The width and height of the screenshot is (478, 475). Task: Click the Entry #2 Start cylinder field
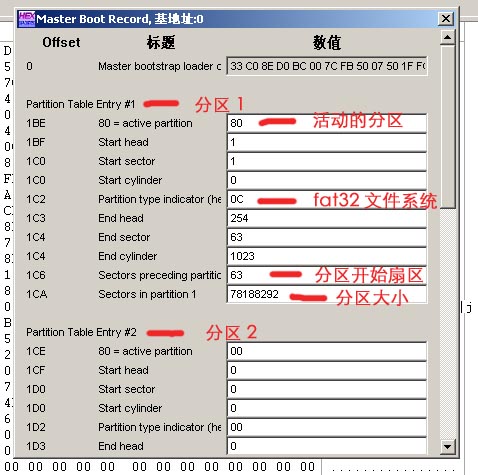tap(327, 408)
